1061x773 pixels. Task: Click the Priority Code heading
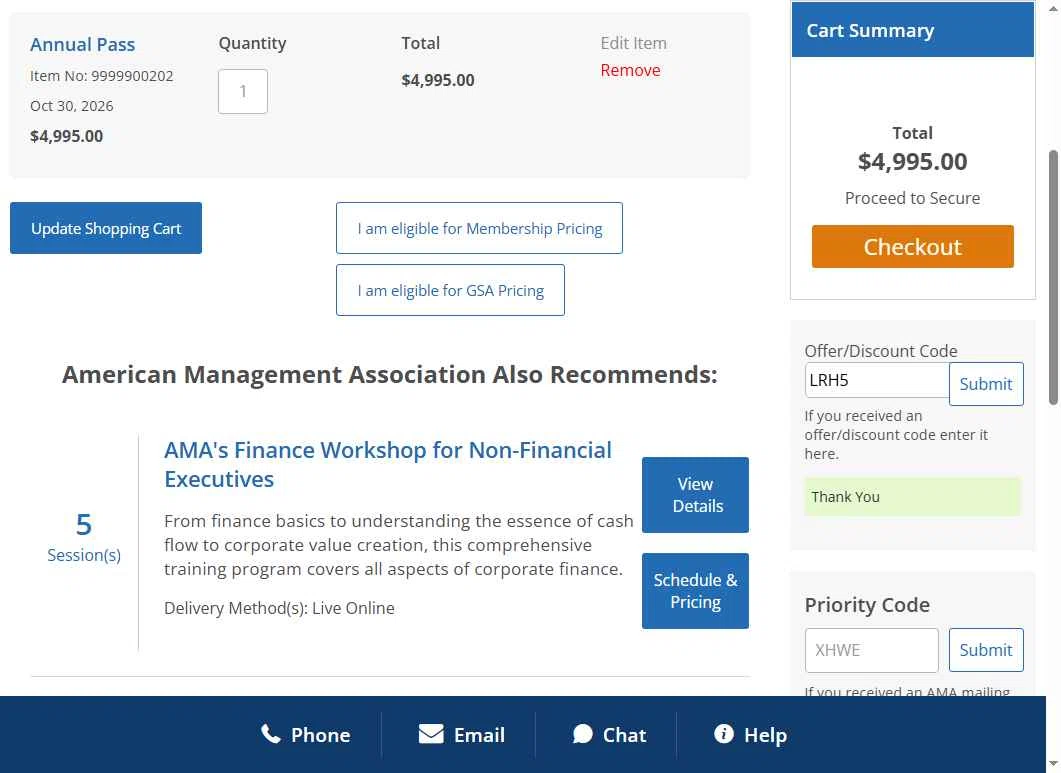click(867, 604)
